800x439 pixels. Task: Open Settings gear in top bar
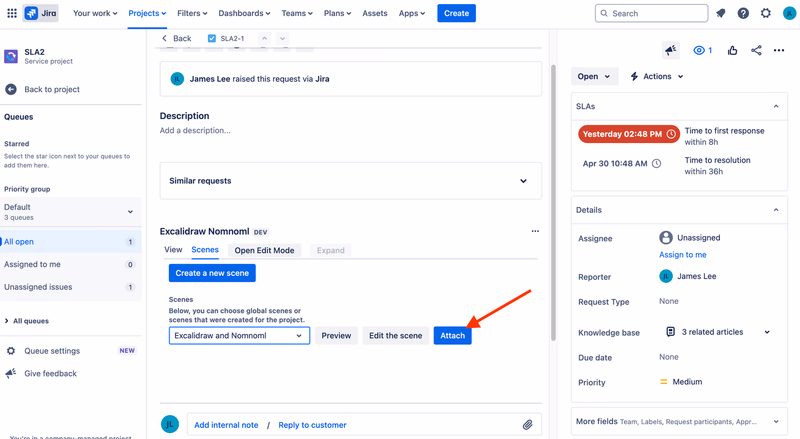[765, 13]
